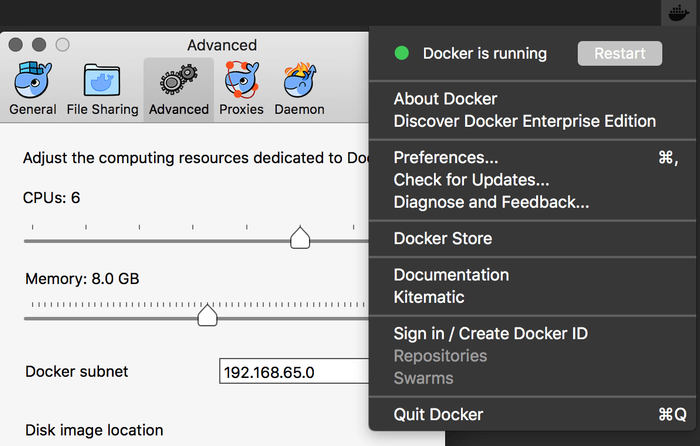Select the Advanced gears icon
700x446 pixels.
[x=179, y=79]
